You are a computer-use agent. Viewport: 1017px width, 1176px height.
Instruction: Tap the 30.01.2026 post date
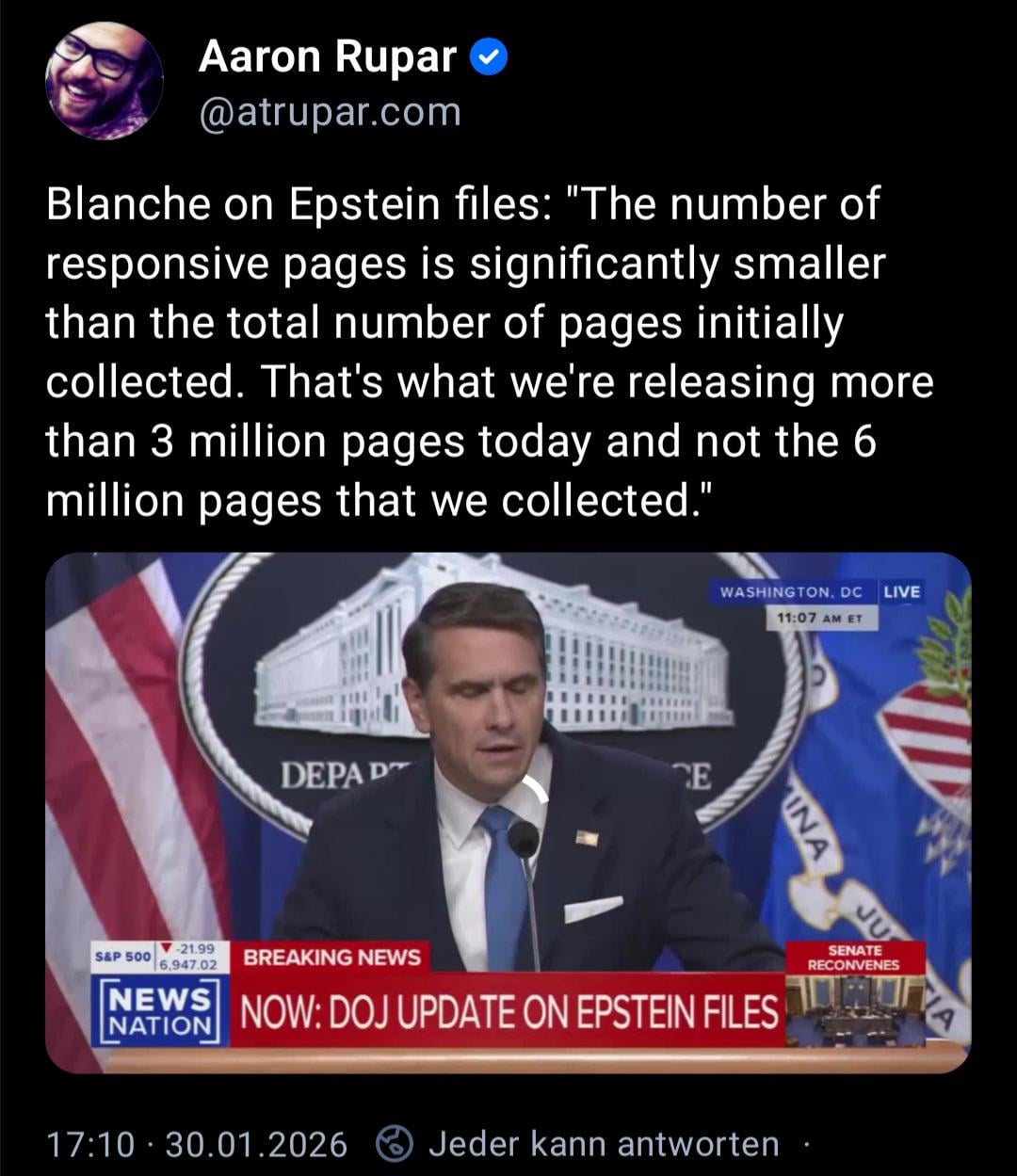[256, 1145]
